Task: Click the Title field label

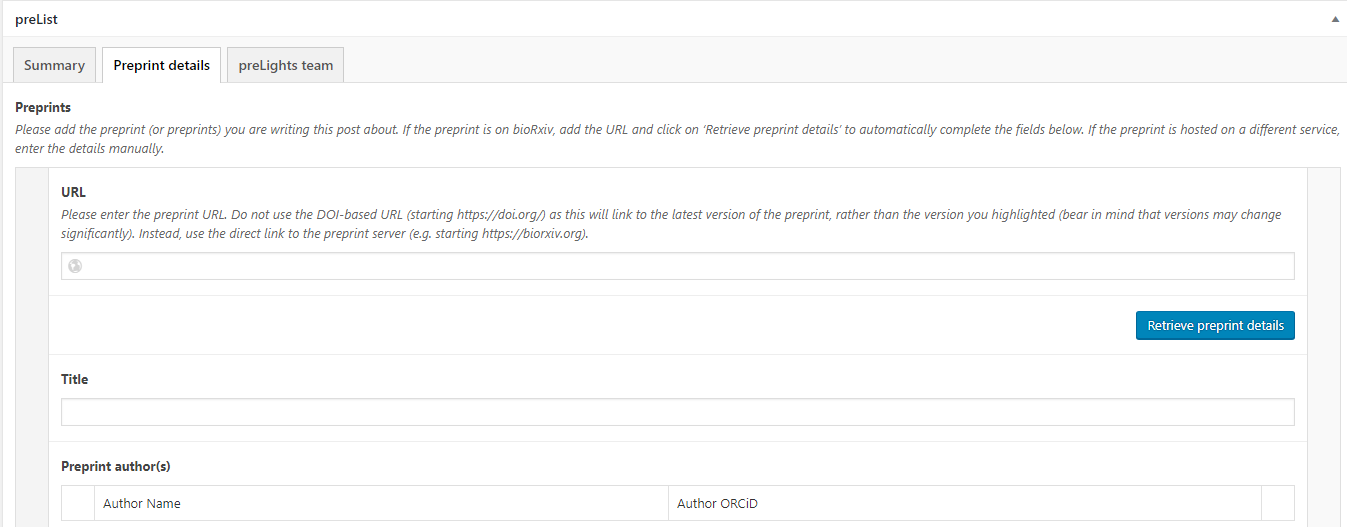Action: 75,379
